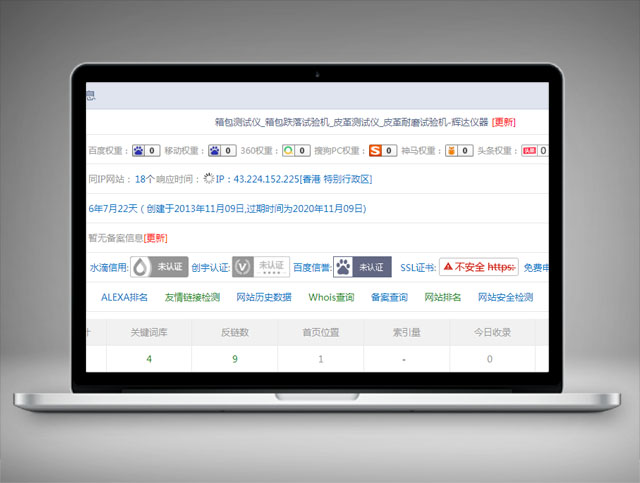This screenshot has width=640, height=483.
Task: Click the 百度权重 label
Action: point(109,151)
